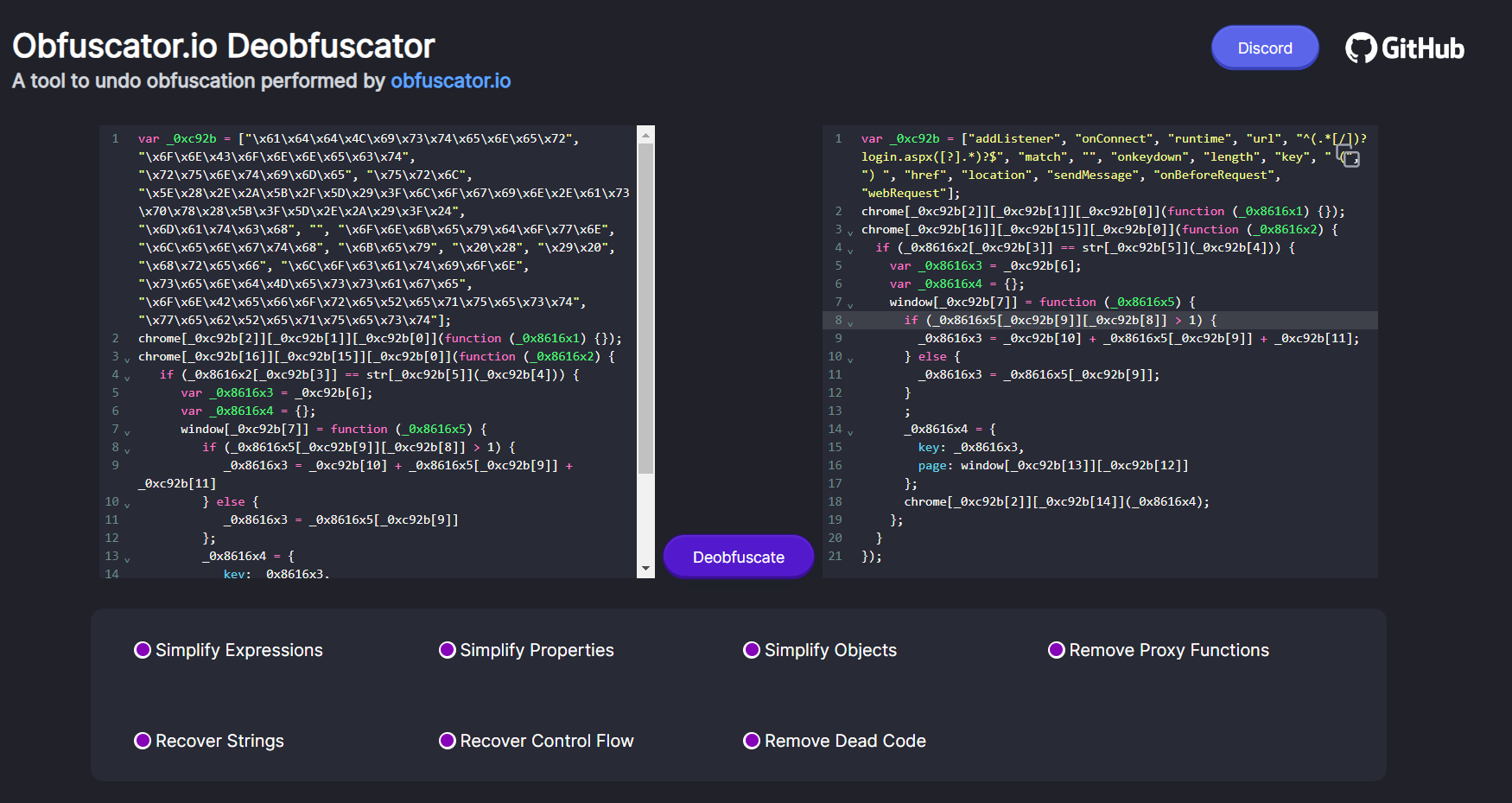Open the Discord button

point(1264,48)
